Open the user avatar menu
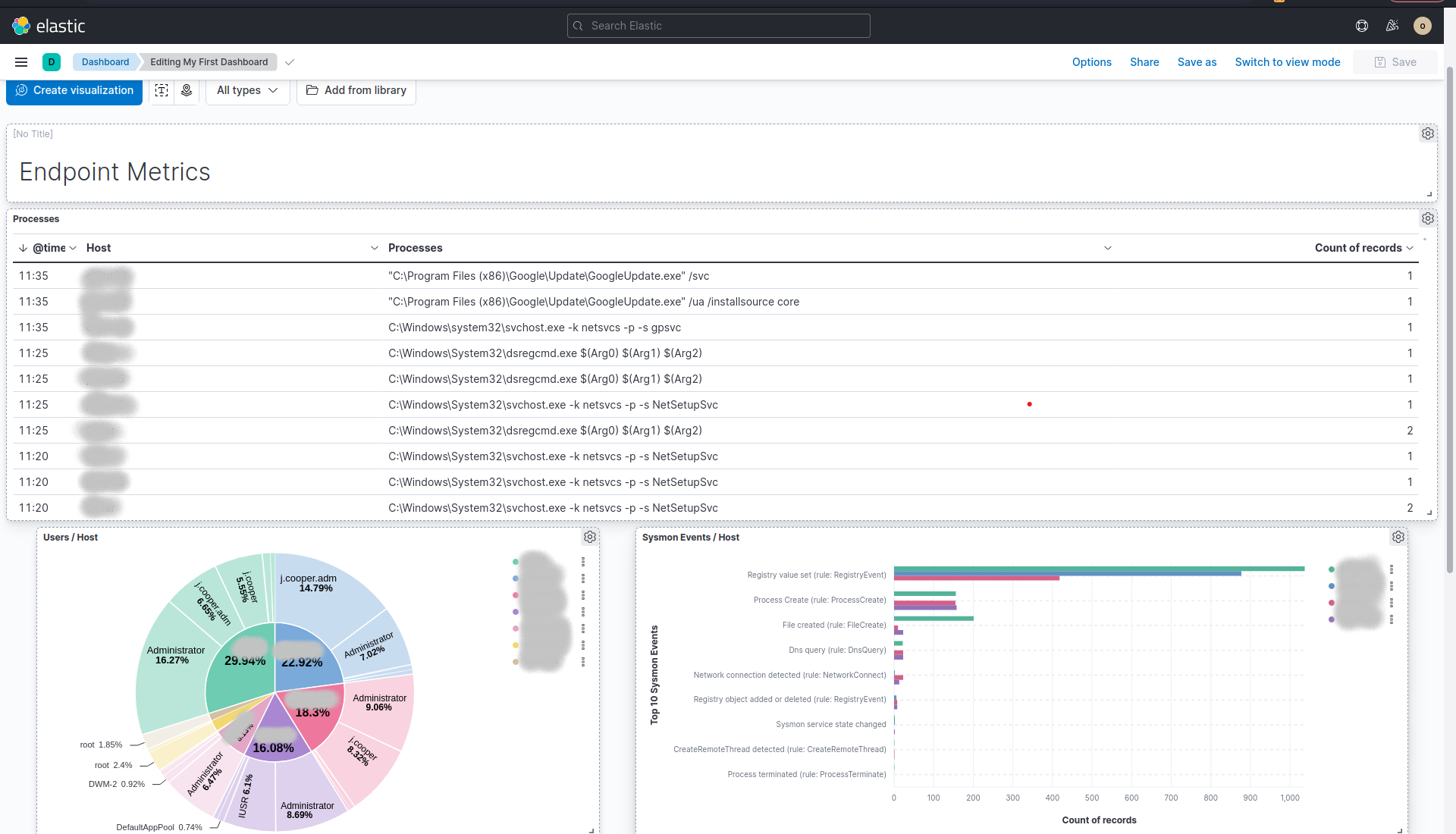This screenshot has height=834, width=1456. [x=1423, y=26]
